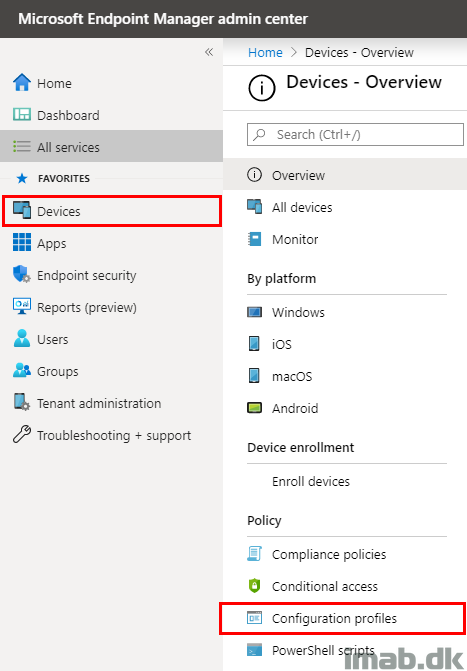Open Compliance policies under Policy
467x671 pixels.
[329, 555]
